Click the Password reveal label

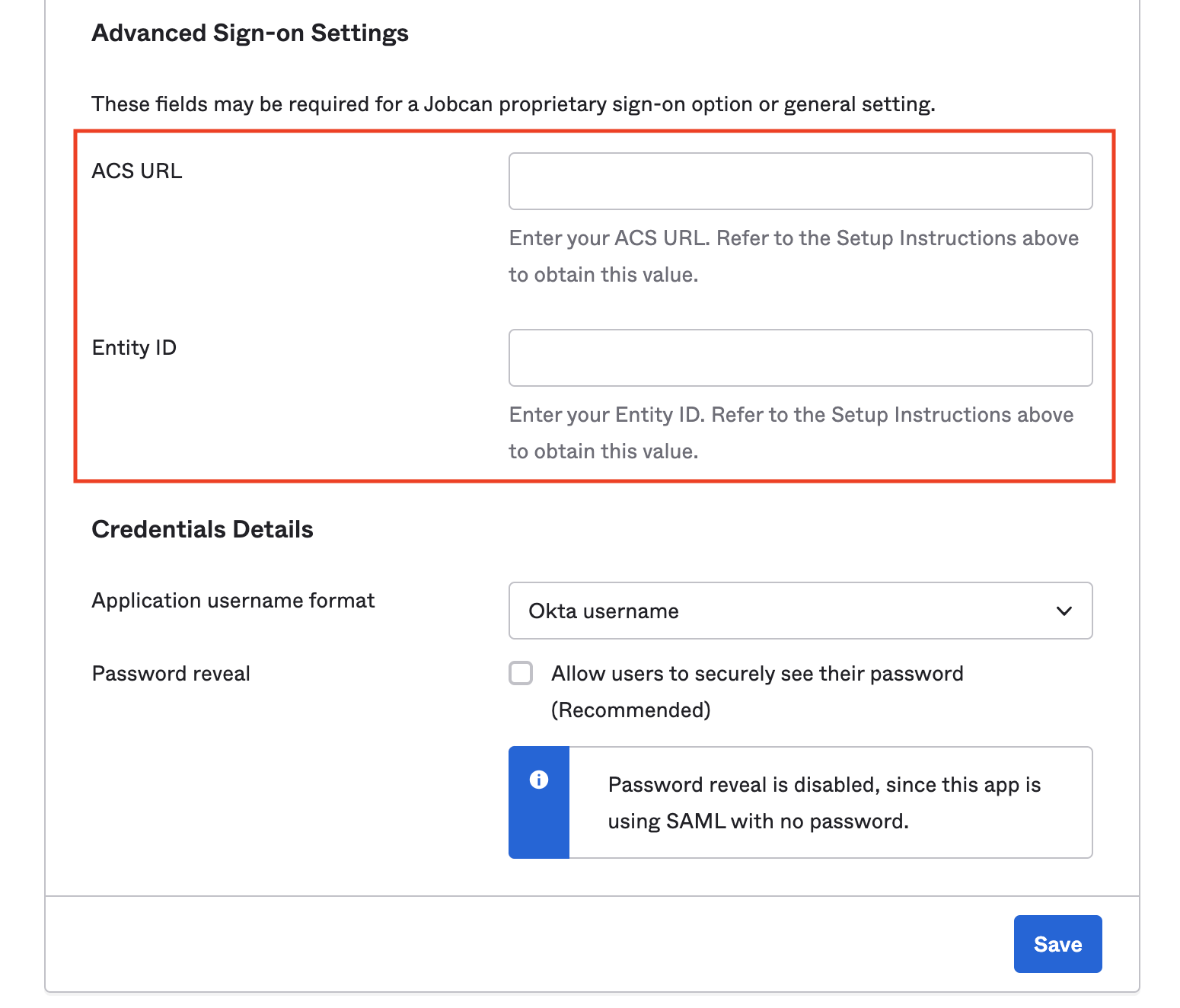click(x=171, y=674)
